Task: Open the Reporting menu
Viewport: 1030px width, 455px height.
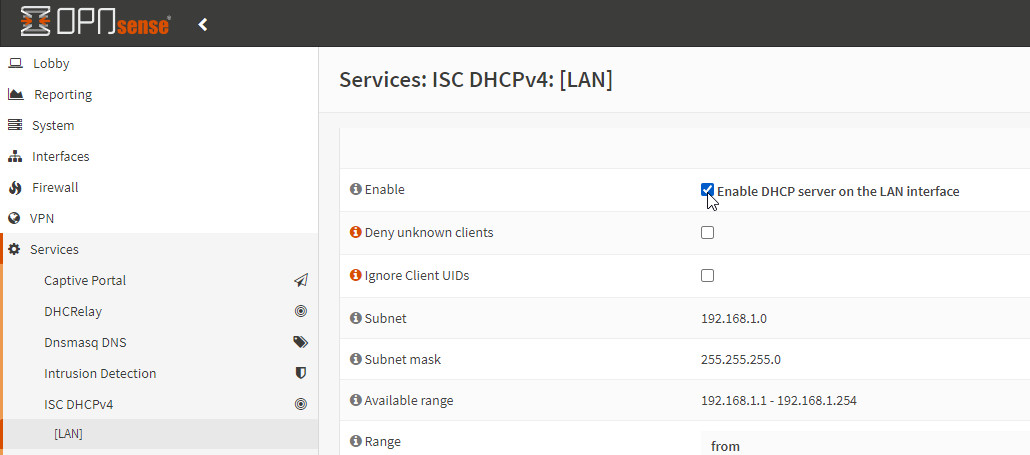Action: pos(62,95)
